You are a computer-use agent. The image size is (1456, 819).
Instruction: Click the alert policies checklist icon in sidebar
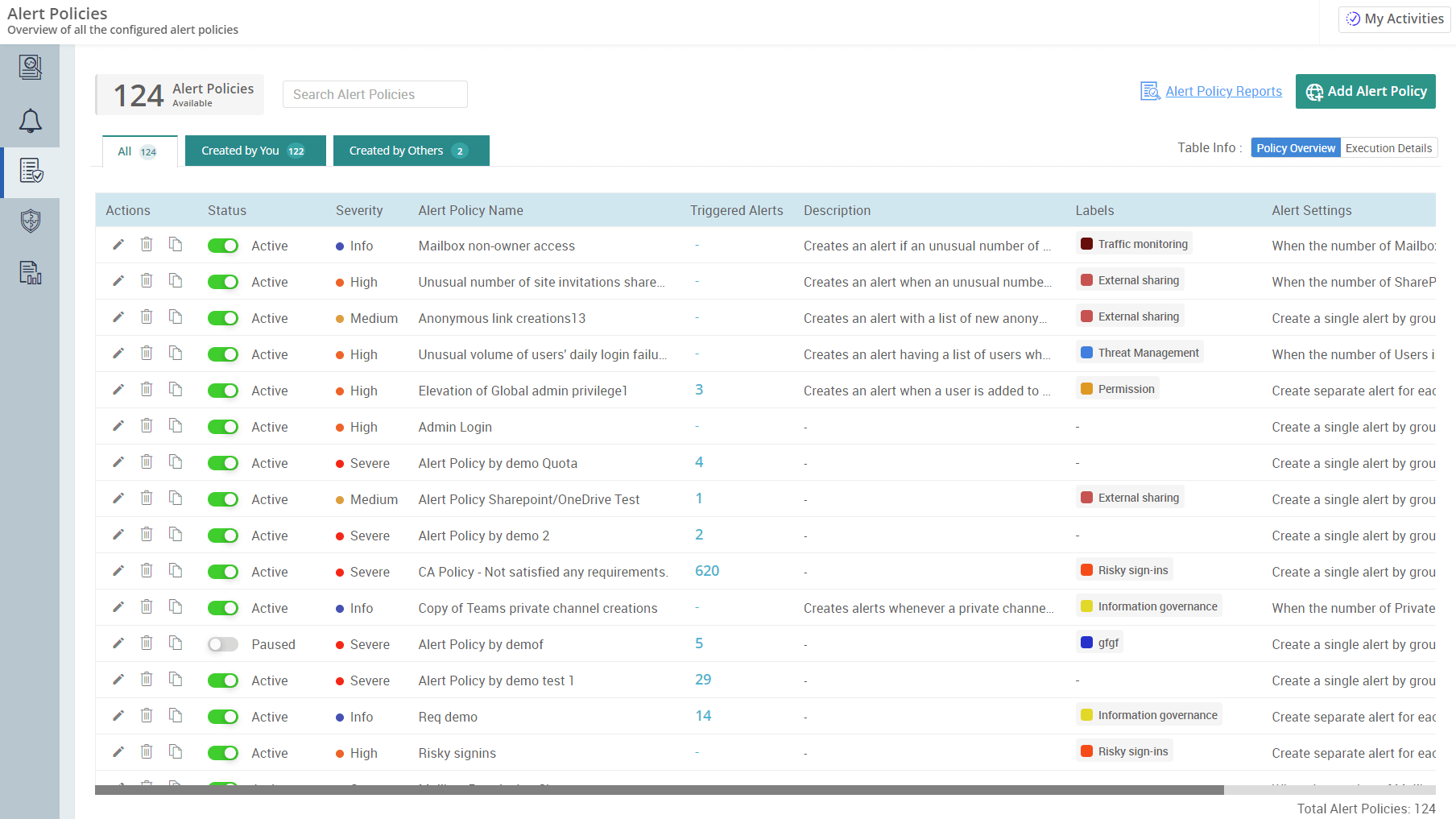31,172
